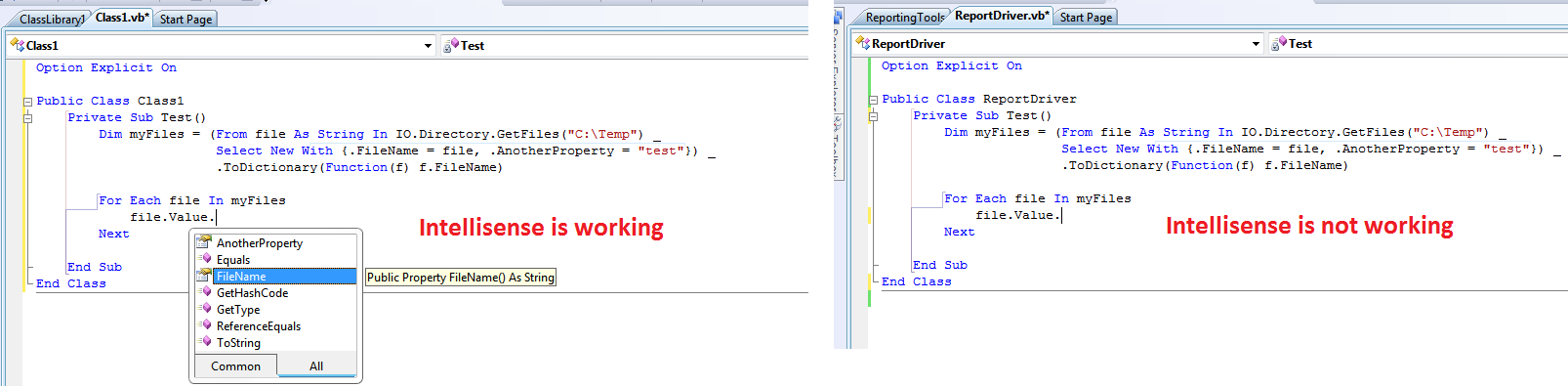The image size is (1568, 387).
Task: Click the For Each line in ReportDriver editor
Action: click(x=1038, y=199)
